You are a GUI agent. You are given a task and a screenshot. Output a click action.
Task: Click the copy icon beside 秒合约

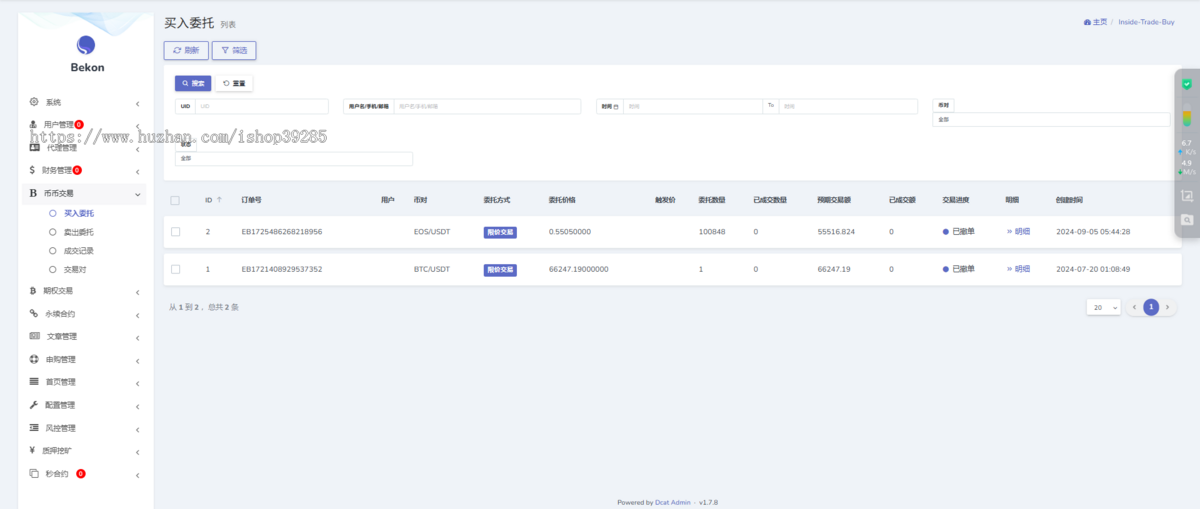[34, 473]
